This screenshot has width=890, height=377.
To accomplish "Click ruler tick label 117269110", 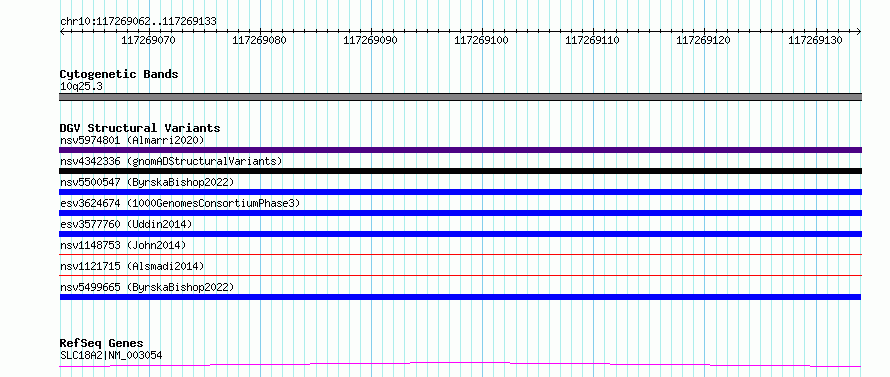I will 593,40.
